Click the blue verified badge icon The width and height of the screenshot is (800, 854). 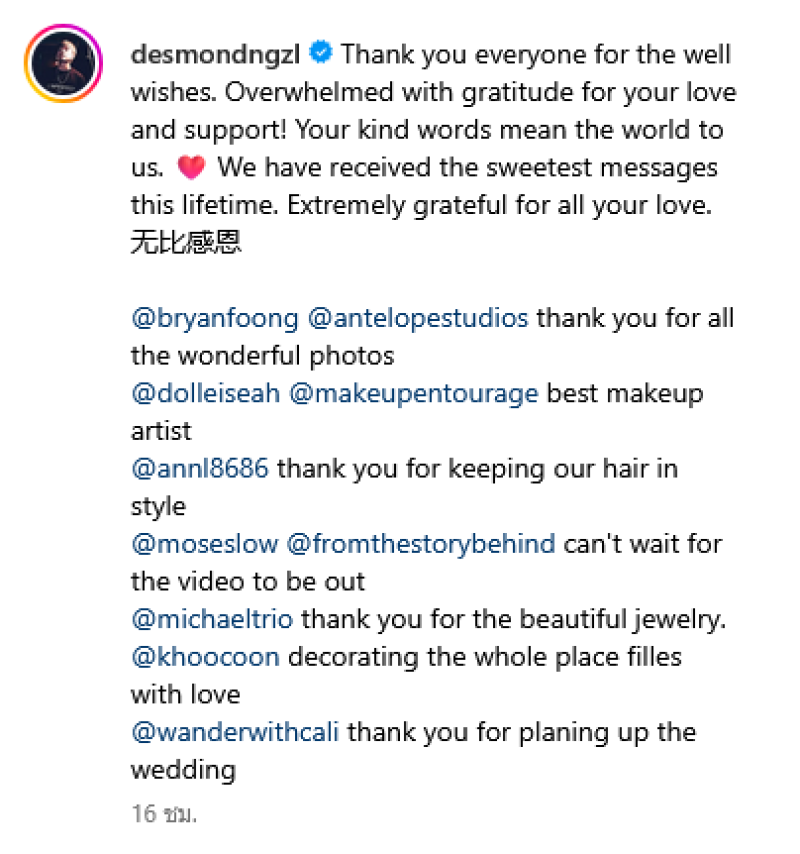pyautogui.click(x=321, y=53)
